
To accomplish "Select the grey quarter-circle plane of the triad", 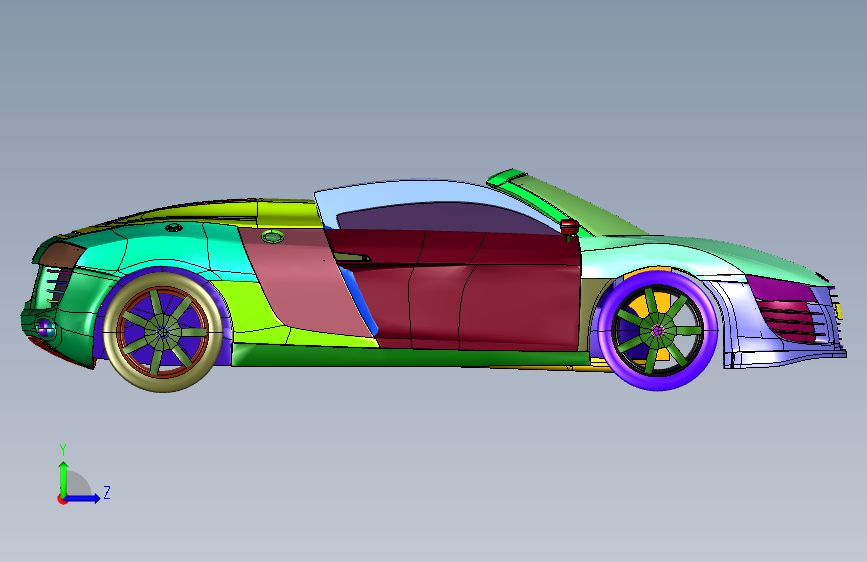I will (x=77, y=485).
